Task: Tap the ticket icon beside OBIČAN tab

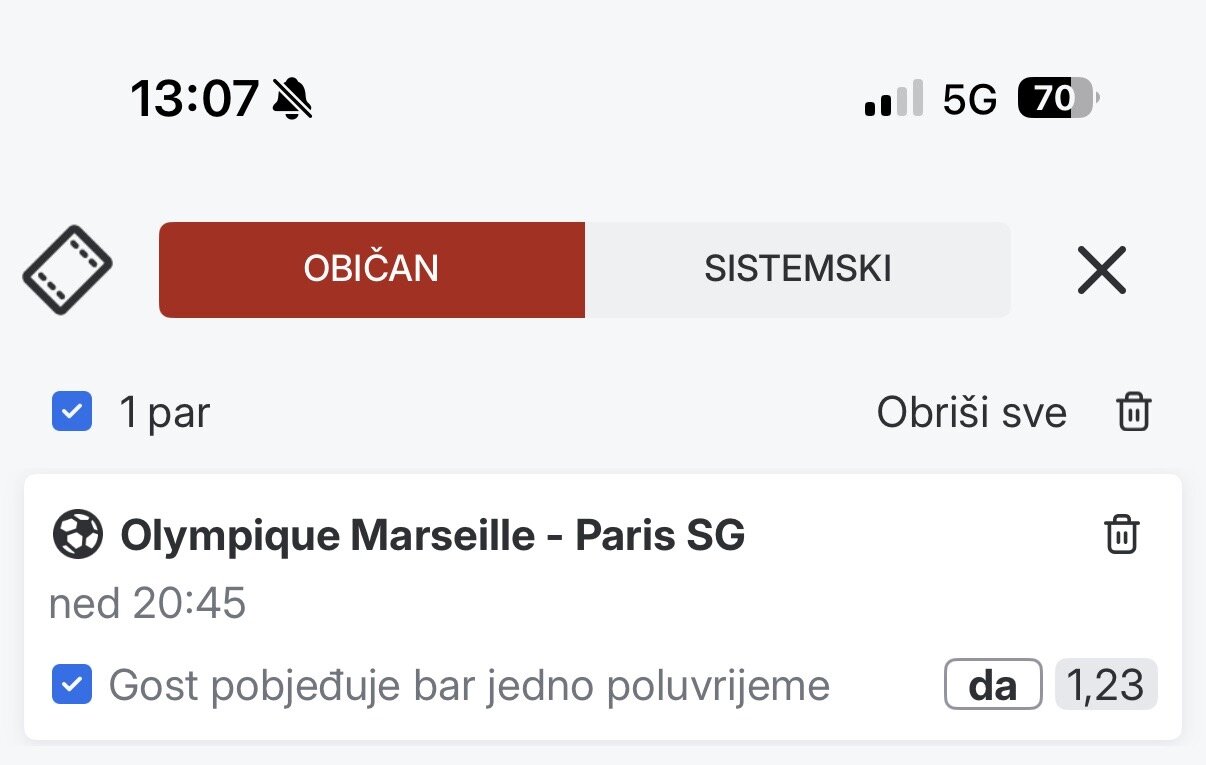Action: (x=67, y=270)
